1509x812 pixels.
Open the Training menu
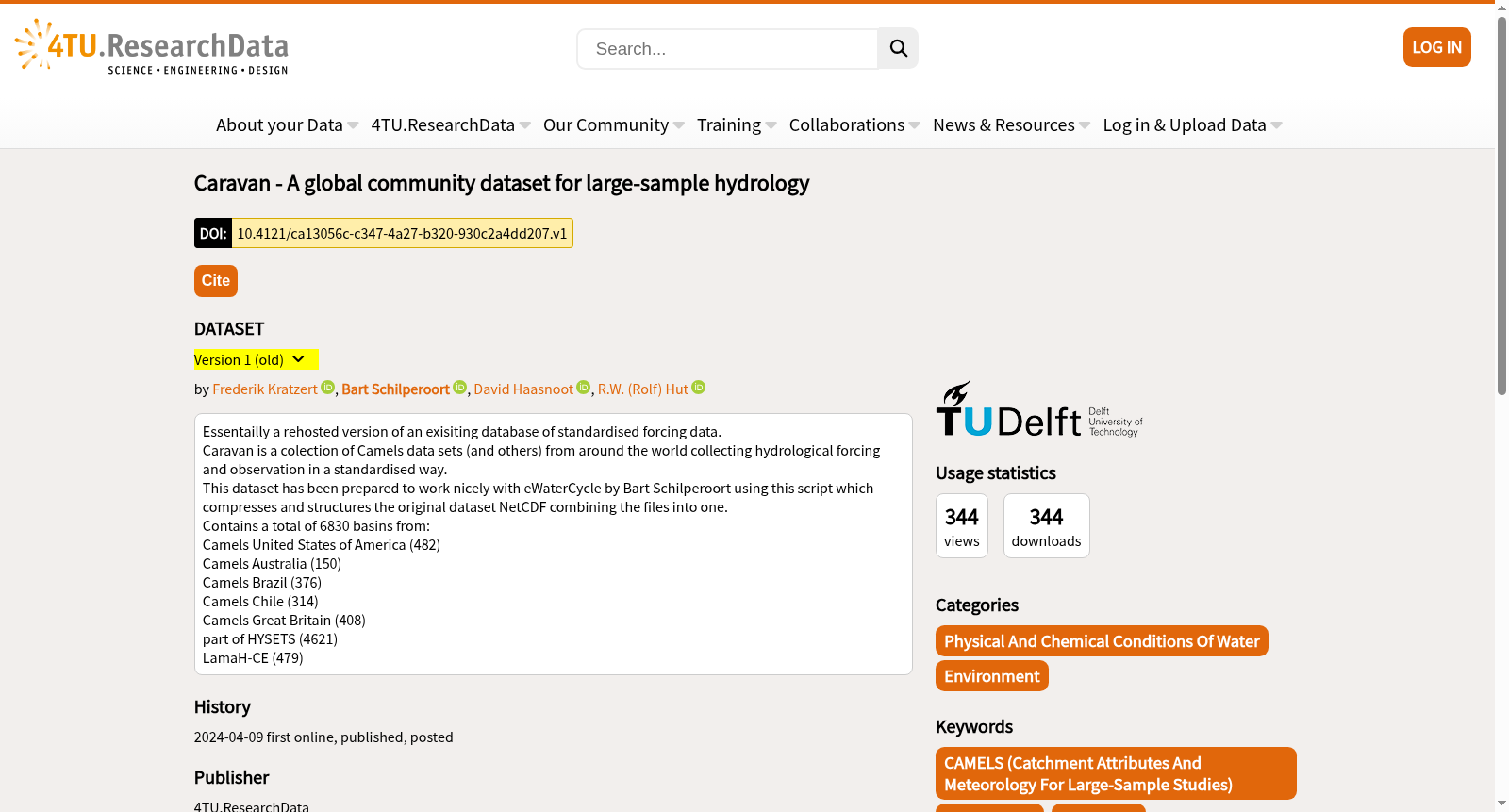pos(737,125)
